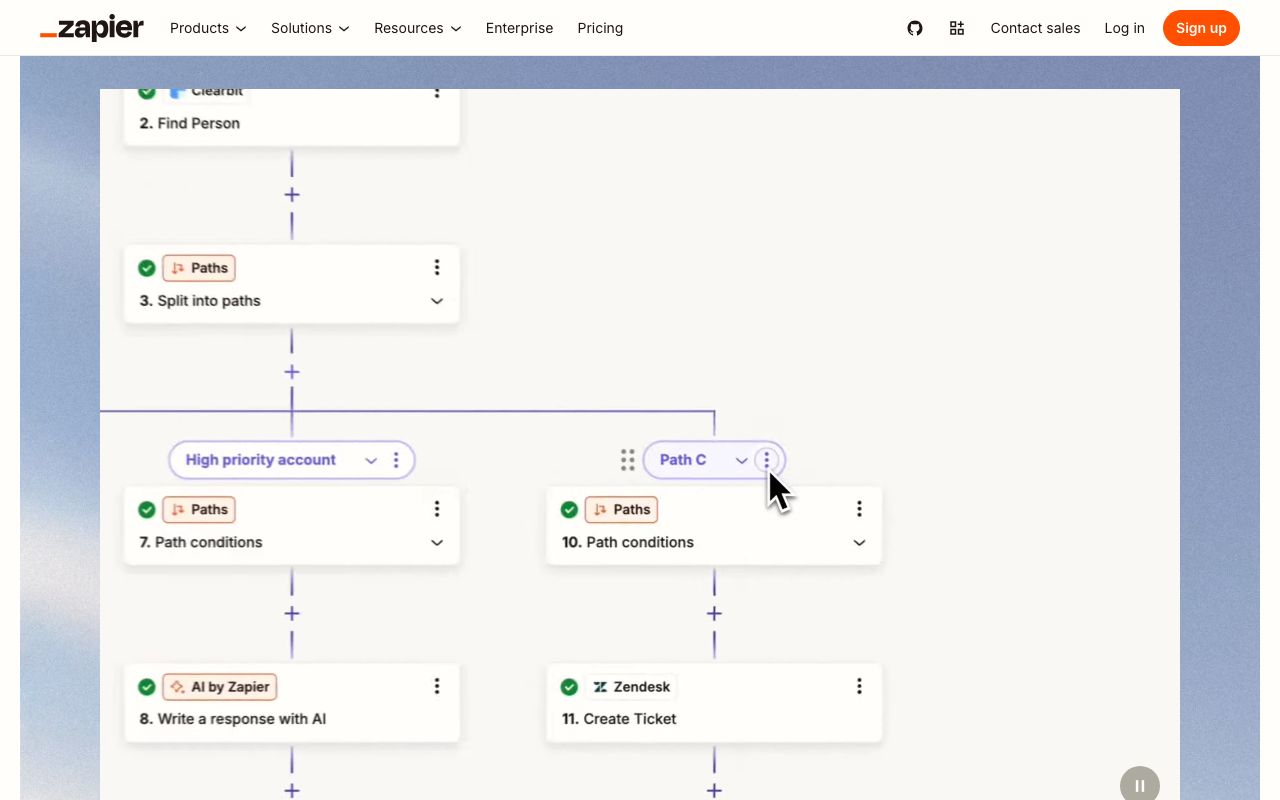Open the Path C three-dot menu
This screenshot has width=1280, height=800.
coord(767,460)
